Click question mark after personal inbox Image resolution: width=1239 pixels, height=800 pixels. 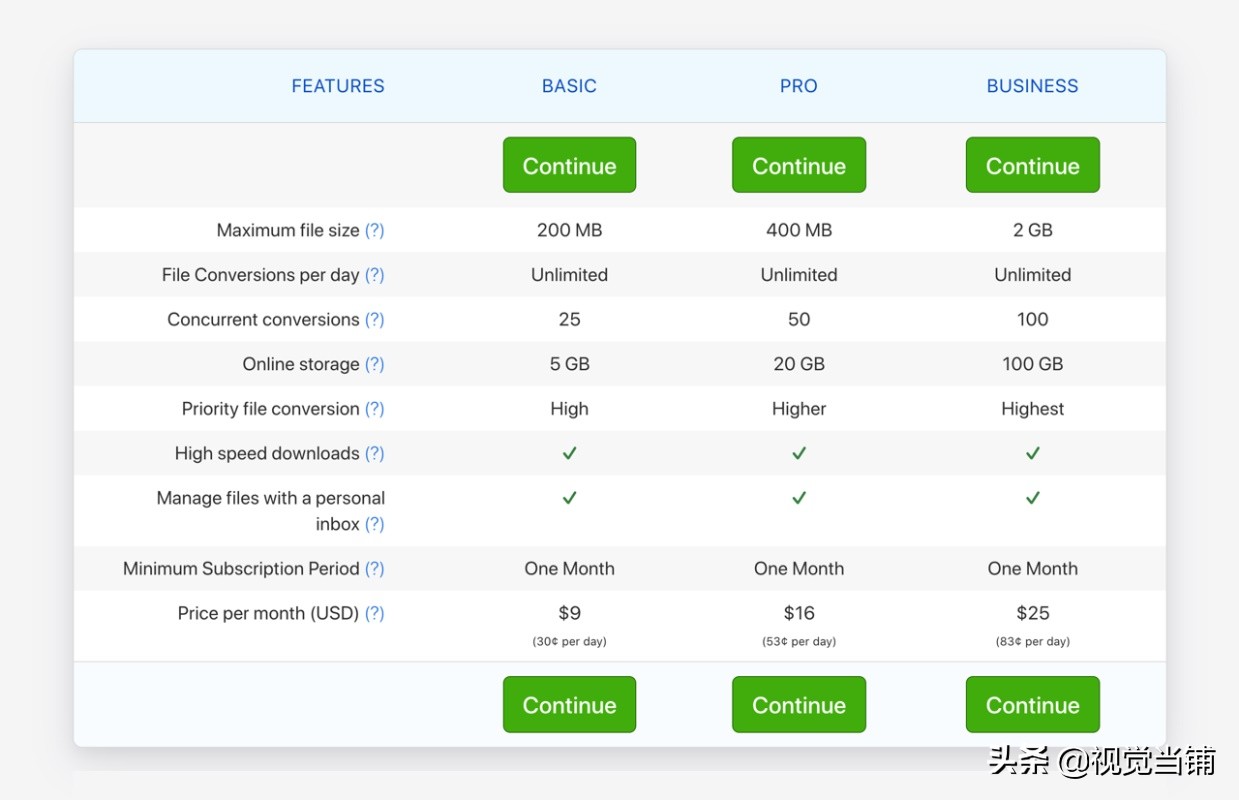pyautogui.click(x=374, y=524)
